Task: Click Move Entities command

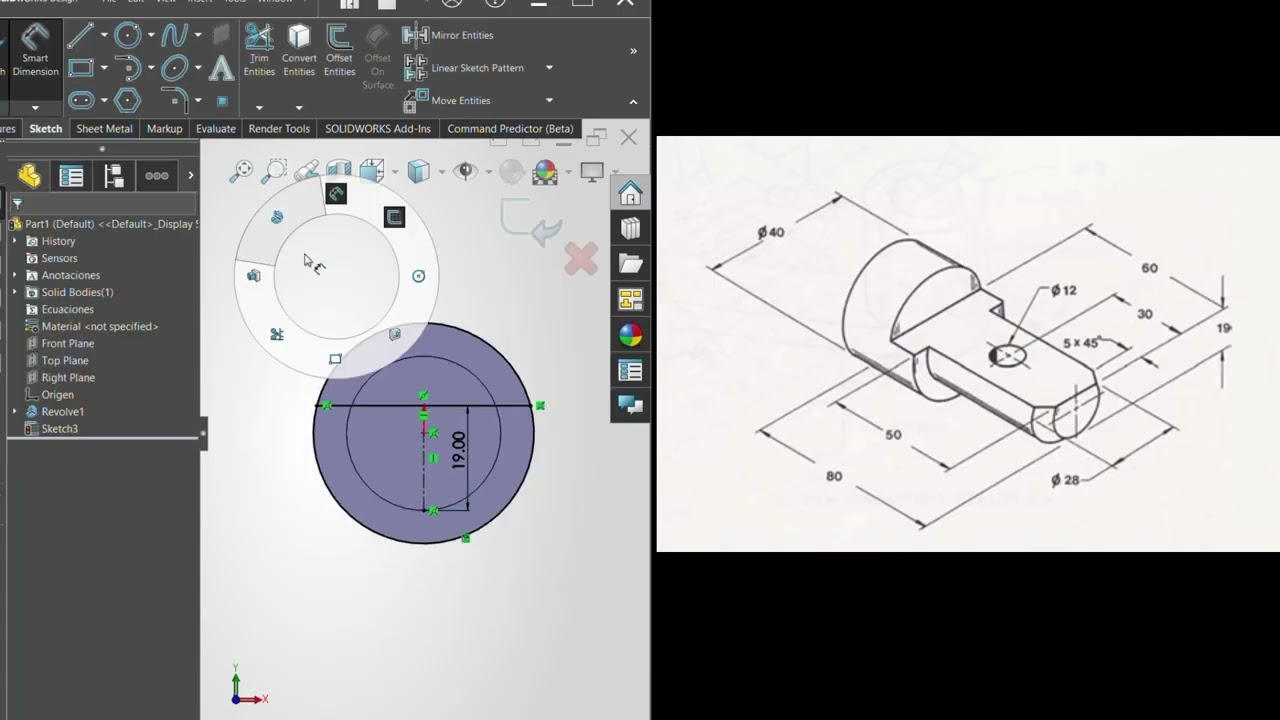Action: (x=447, y=100)
